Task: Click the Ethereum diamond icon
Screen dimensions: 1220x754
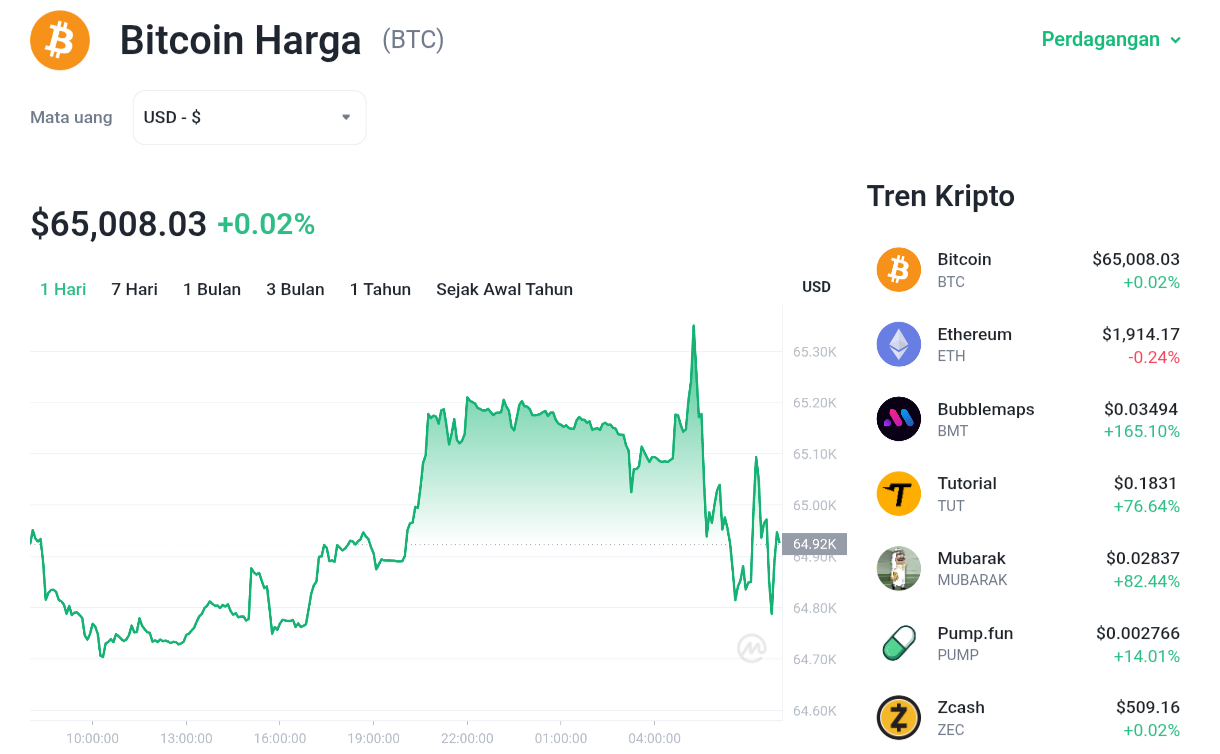Action: tap(898, 345)
